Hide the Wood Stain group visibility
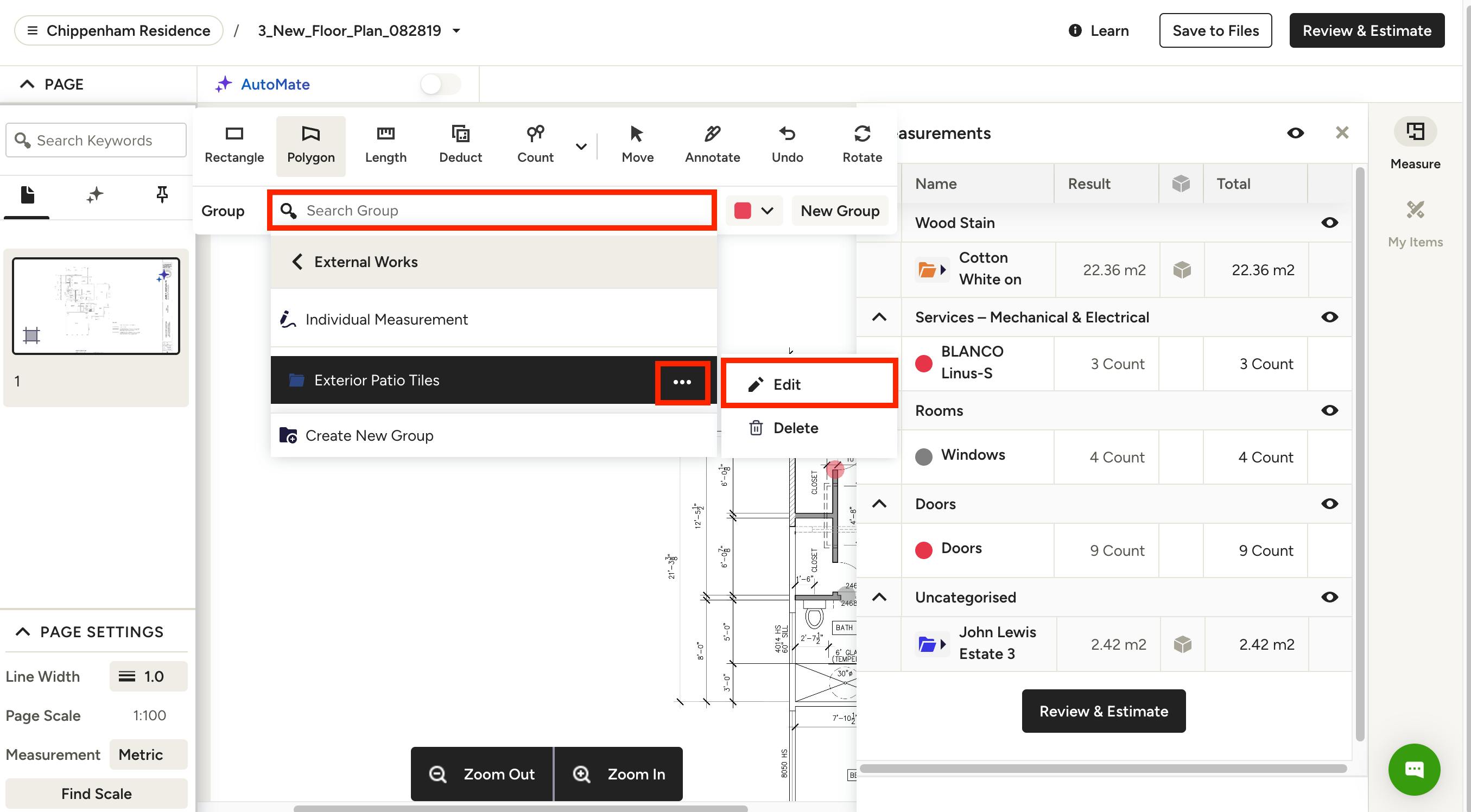 point(1329,223)
